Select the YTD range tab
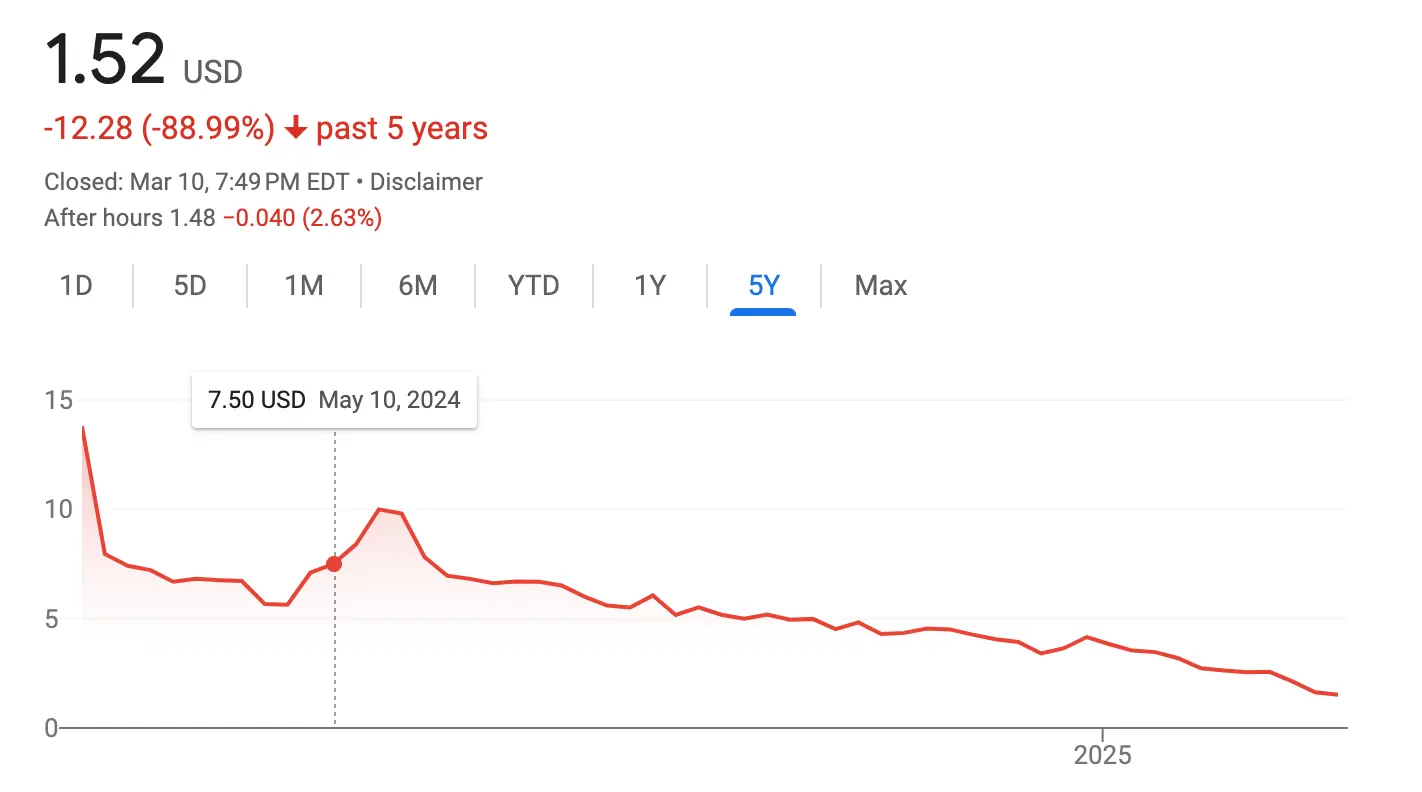1422x792 pixels. tap(534, 286)
